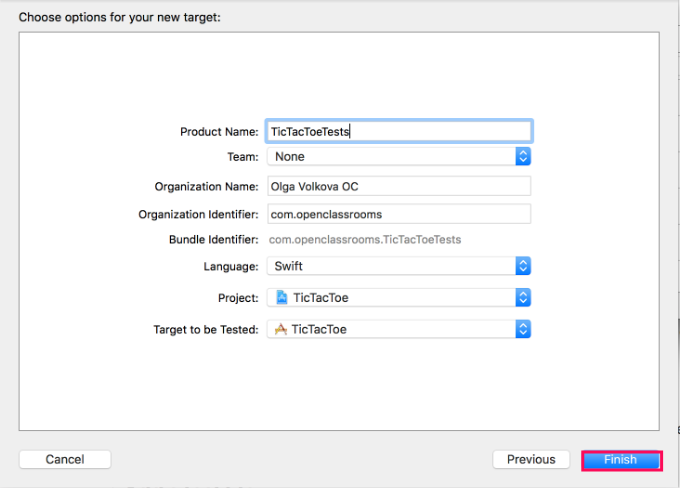Click the Bundle Identifier text value
The width and height of the screenshot is (680, 488).
tap(365, 240)
